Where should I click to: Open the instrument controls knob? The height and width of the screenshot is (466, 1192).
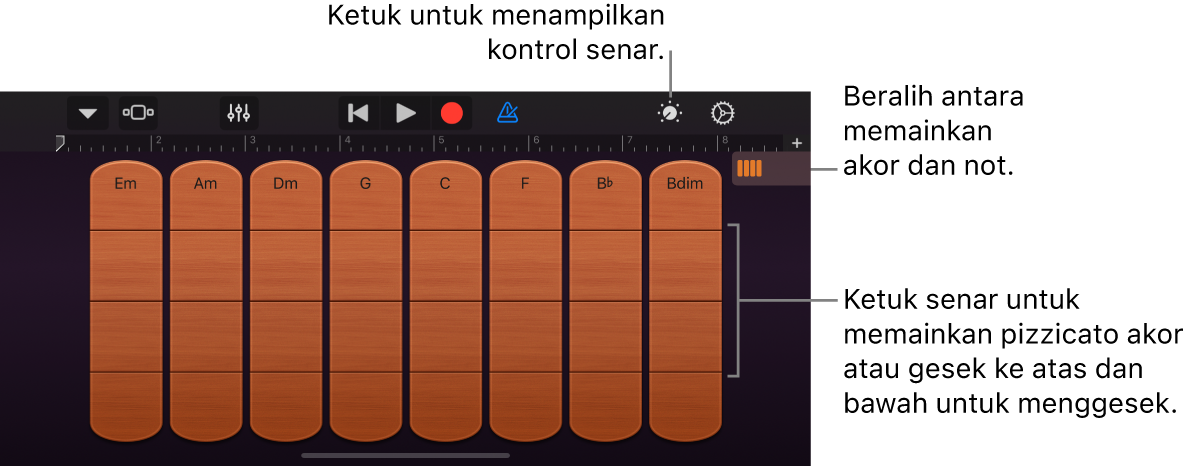click(x=670, y=113)
